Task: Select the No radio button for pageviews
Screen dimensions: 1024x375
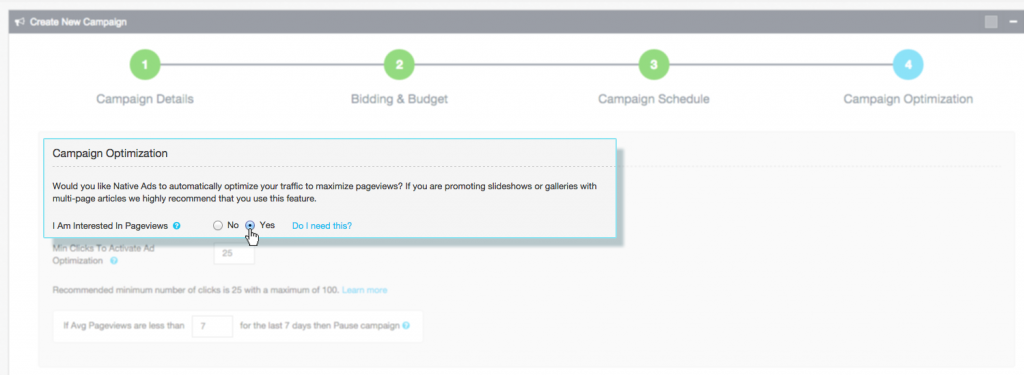Action: (x=217, y=225)
